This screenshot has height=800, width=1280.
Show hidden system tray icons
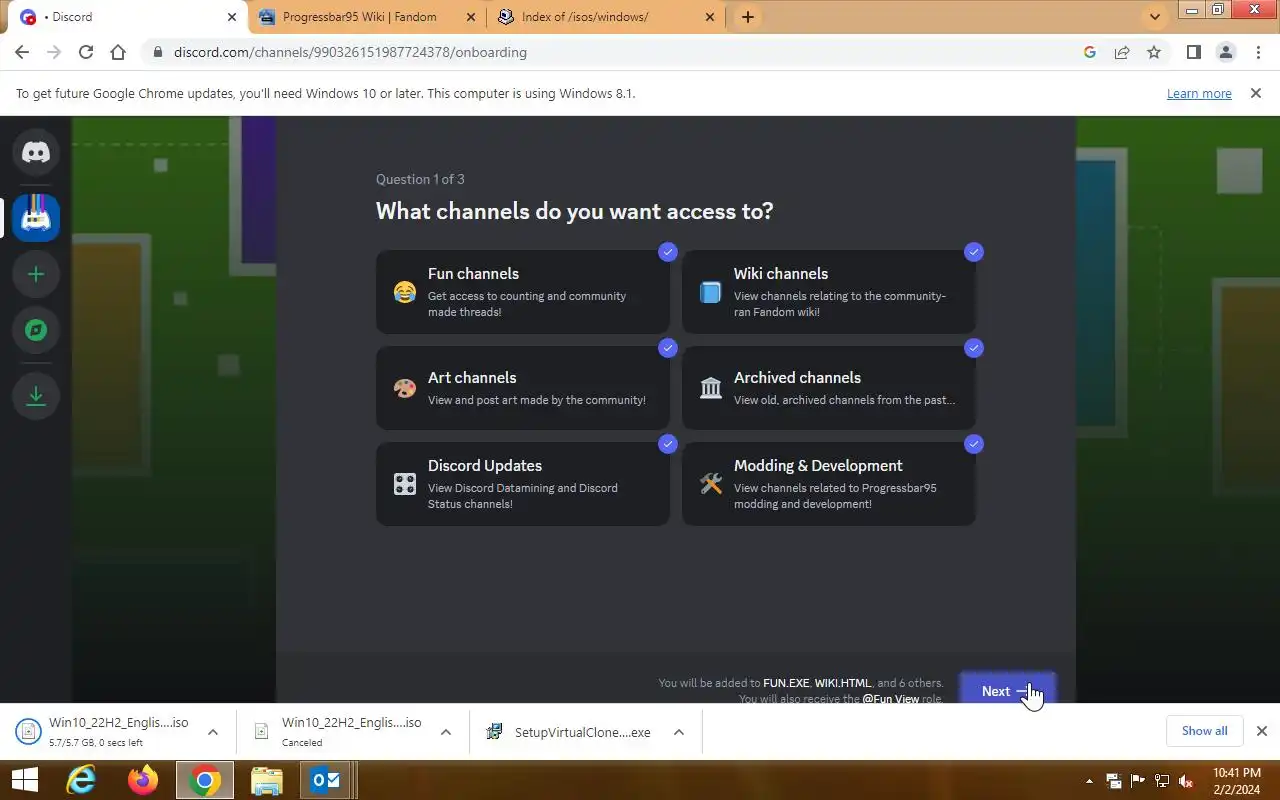point(1089,781)
